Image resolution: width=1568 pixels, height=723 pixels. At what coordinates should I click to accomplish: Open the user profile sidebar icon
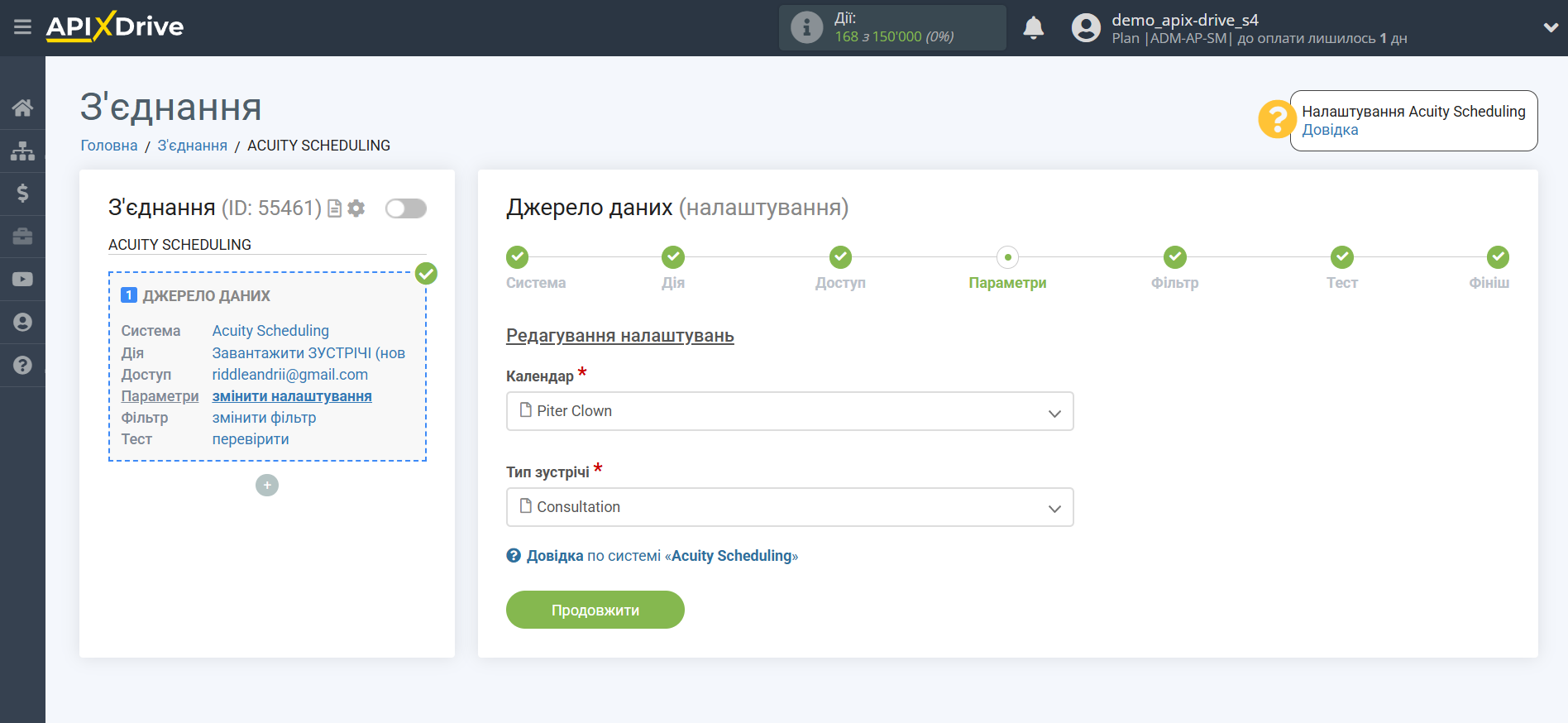22,323
